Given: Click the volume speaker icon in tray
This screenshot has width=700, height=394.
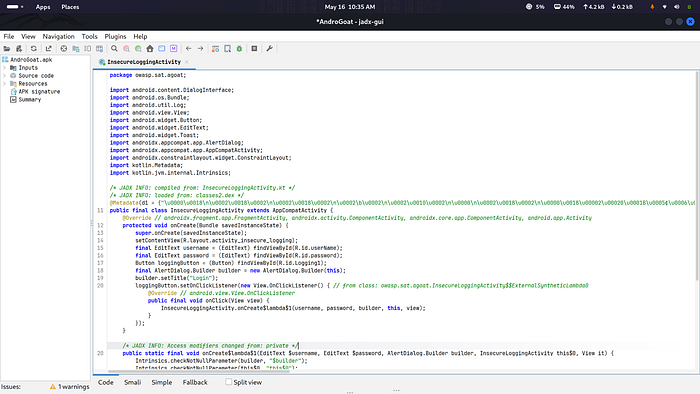Looking at the screenshot, I should (677, 7).
